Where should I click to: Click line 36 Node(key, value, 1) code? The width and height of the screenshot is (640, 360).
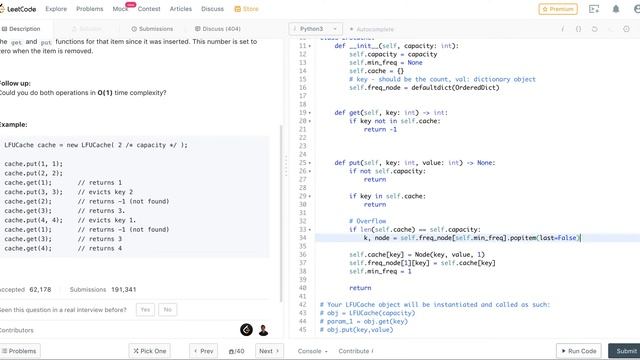coord(417,255)
